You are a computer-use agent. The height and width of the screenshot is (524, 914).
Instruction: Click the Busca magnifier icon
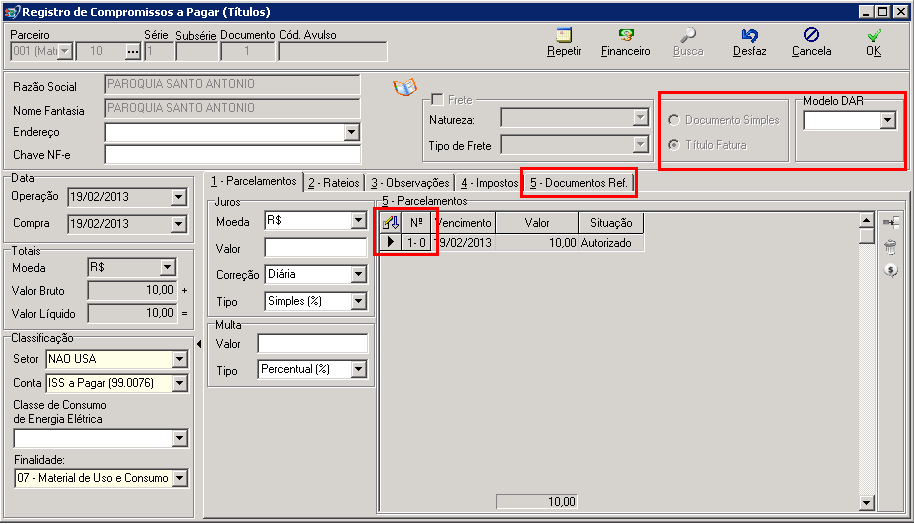click(688, 36)
